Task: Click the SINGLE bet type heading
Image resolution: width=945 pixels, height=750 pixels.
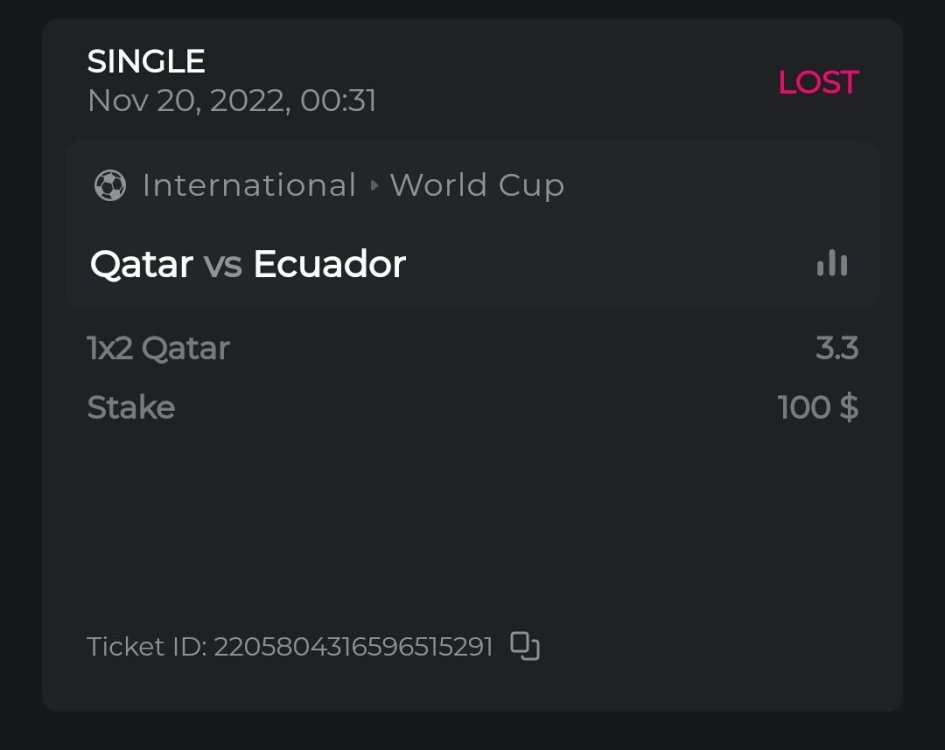Action: point(146,62)
